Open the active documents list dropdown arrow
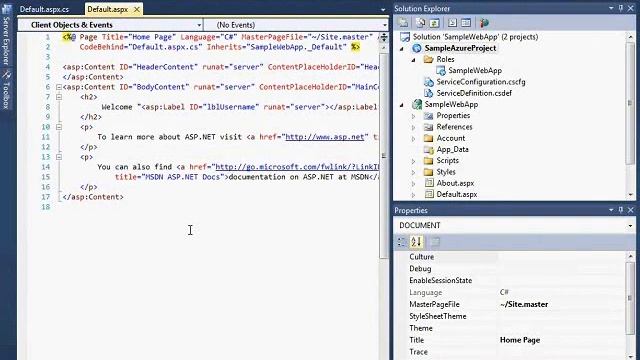Screen dimensions: 640x360 tap(383, 9)
